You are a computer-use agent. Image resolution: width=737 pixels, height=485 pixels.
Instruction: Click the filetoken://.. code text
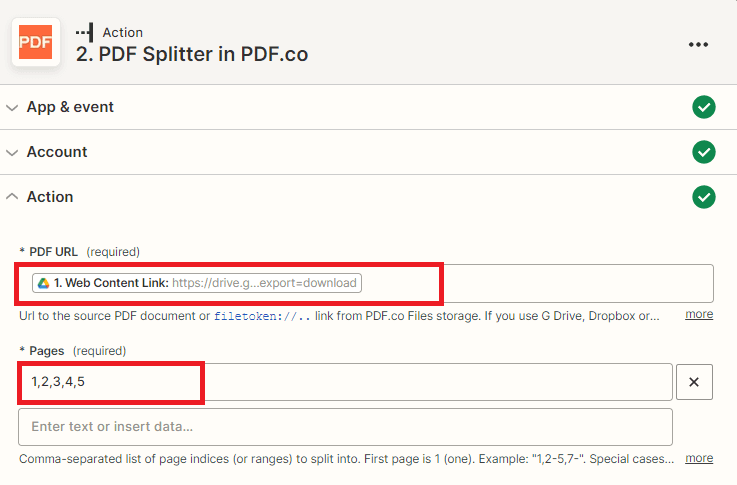tap(262, 316)
